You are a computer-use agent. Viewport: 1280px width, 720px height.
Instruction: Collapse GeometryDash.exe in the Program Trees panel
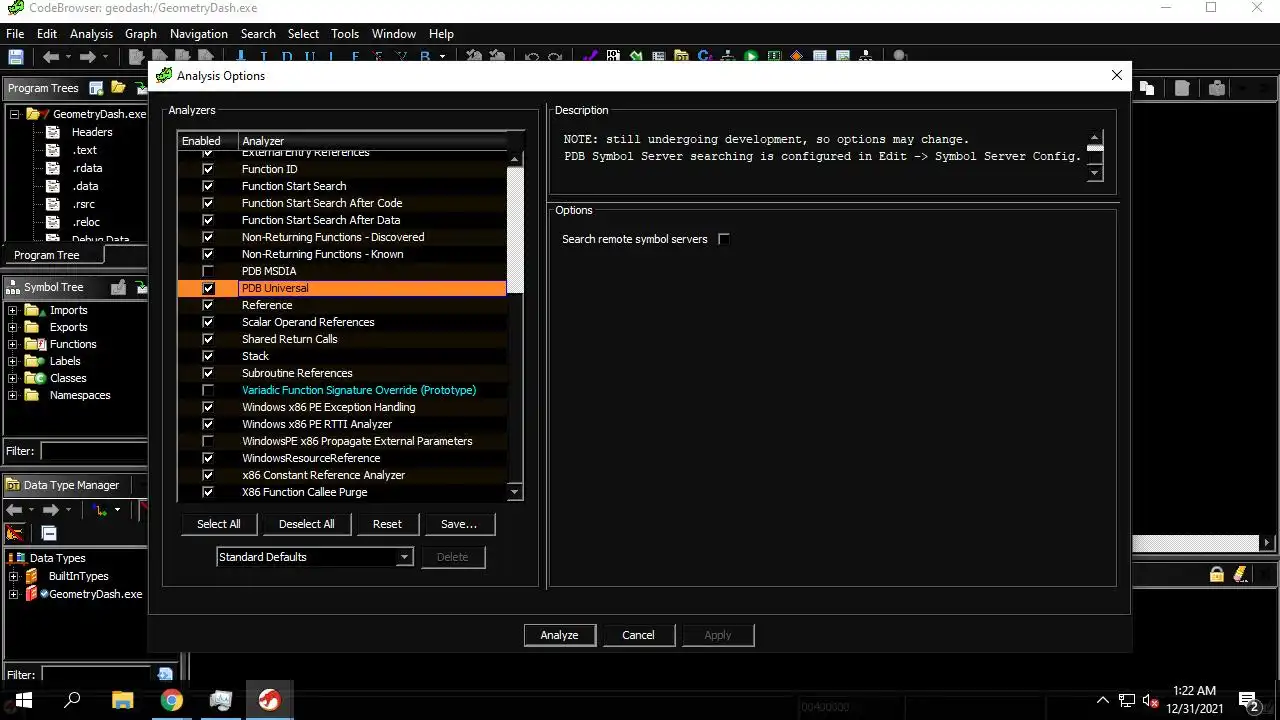[x=15, y=114]
